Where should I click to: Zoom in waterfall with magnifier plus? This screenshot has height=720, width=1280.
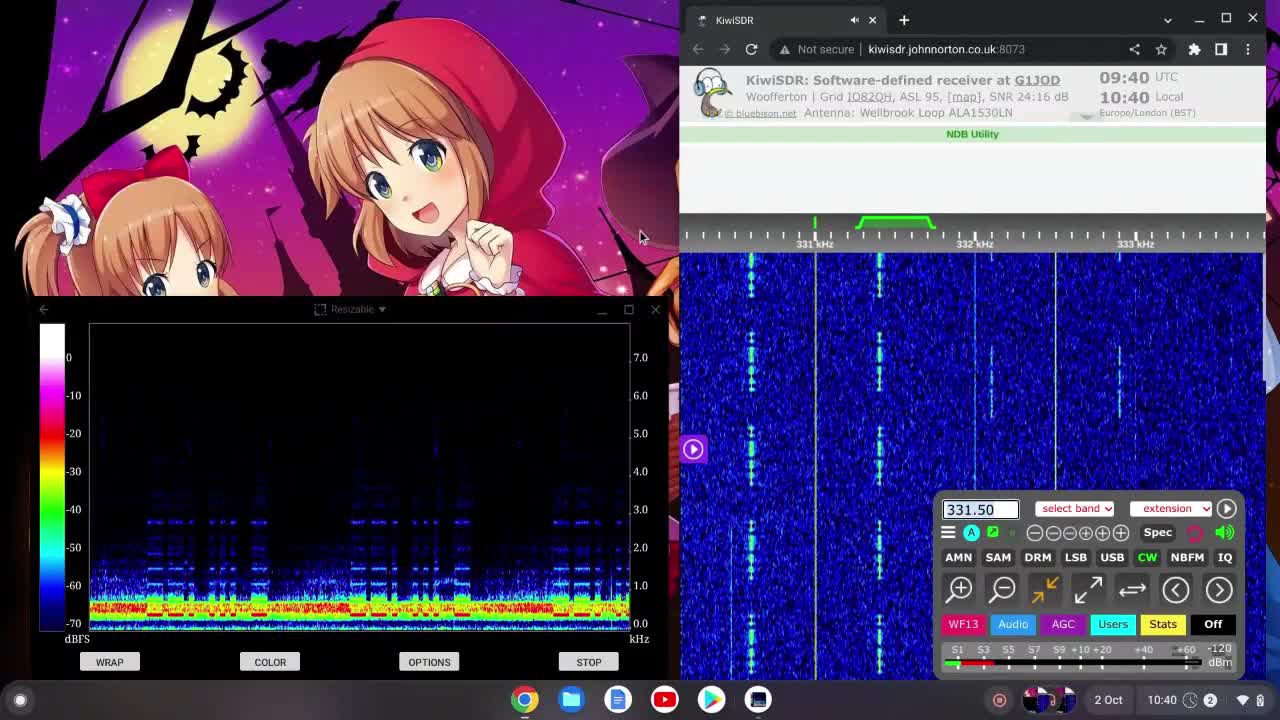[960, 590]
